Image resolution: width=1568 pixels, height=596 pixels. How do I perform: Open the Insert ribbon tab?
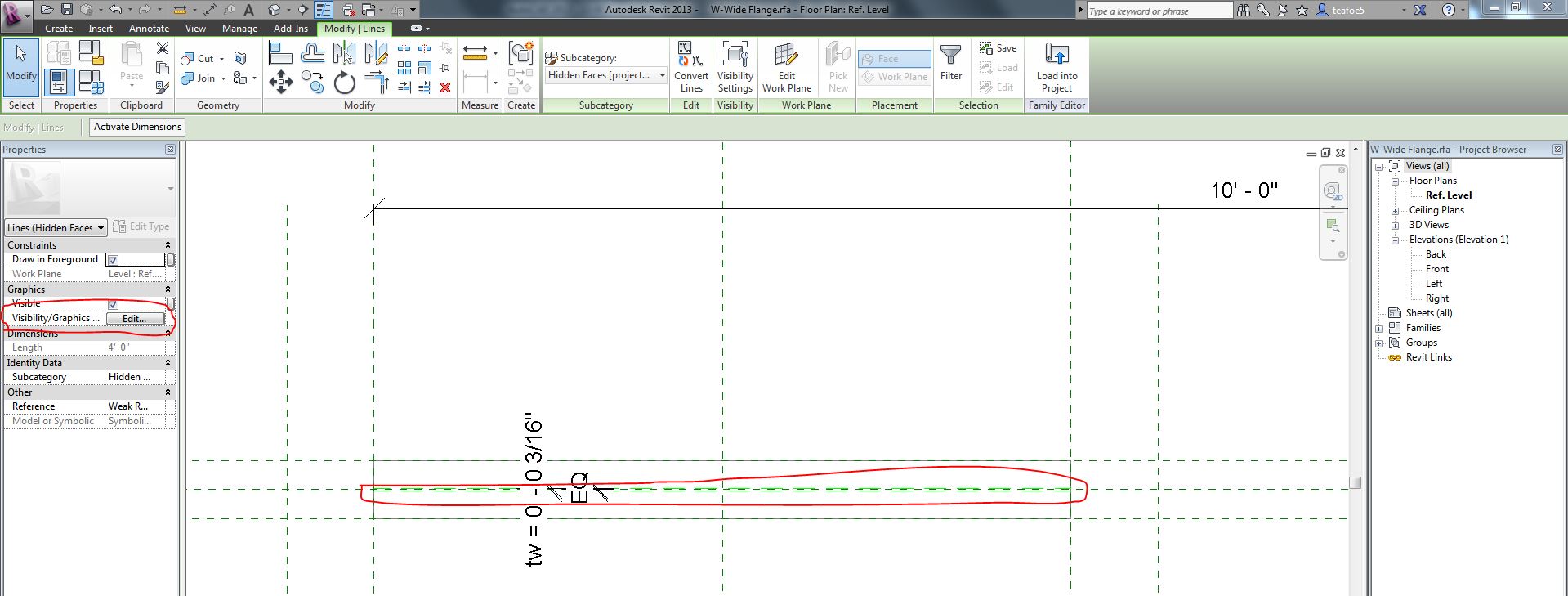coord(101,29)
